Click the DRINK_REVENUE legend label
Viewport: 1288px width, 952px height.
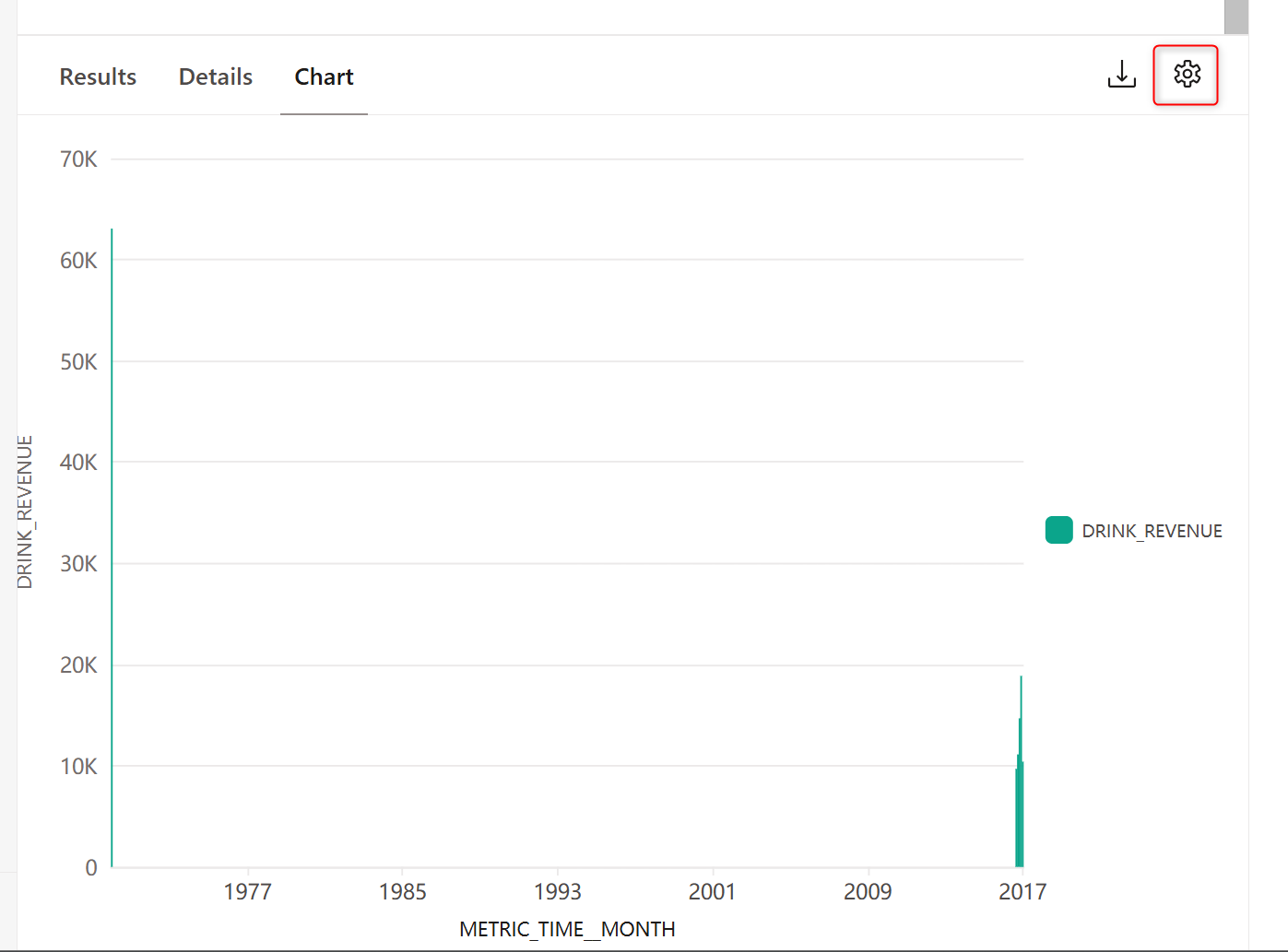(x=1152, y=531)
